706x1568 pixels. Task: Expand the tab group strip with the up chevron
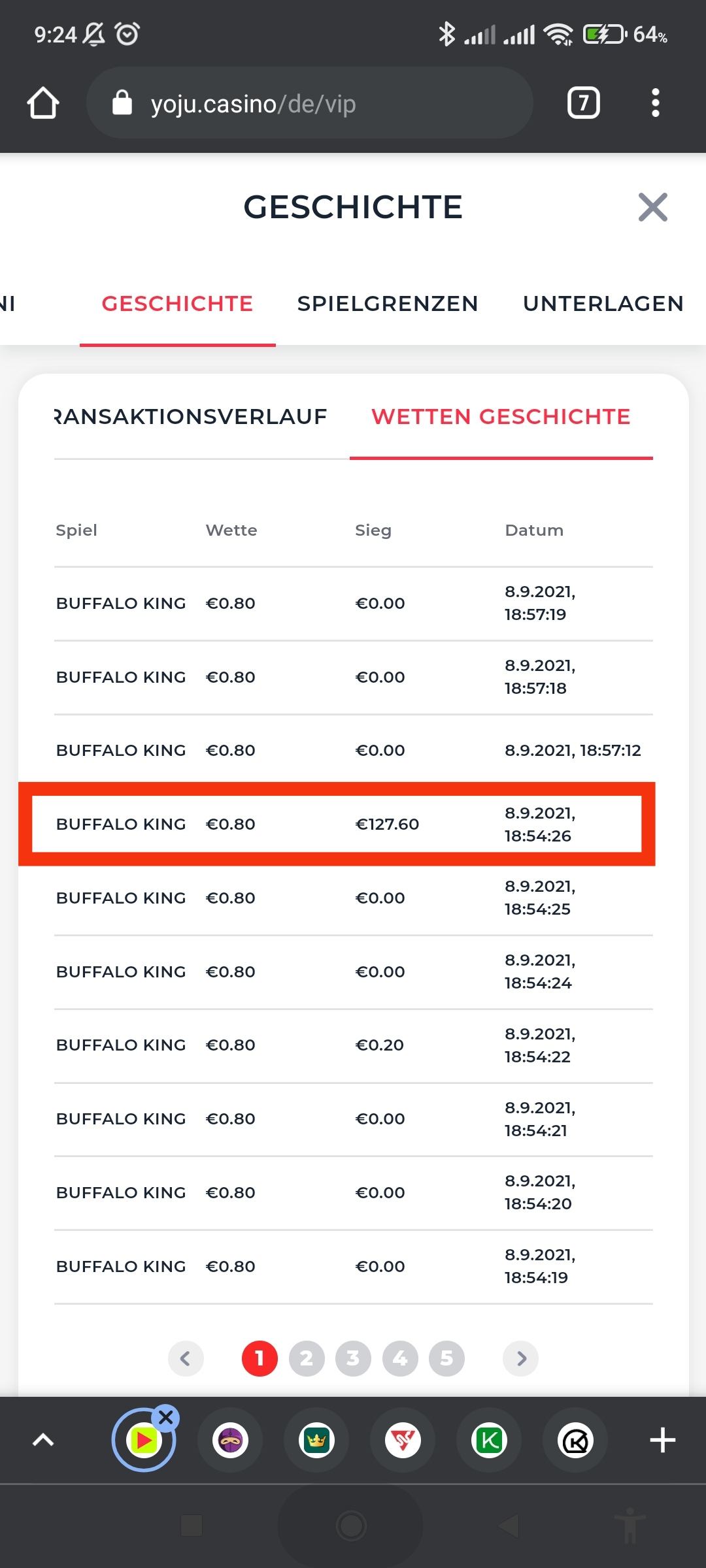coord(43,1440)
